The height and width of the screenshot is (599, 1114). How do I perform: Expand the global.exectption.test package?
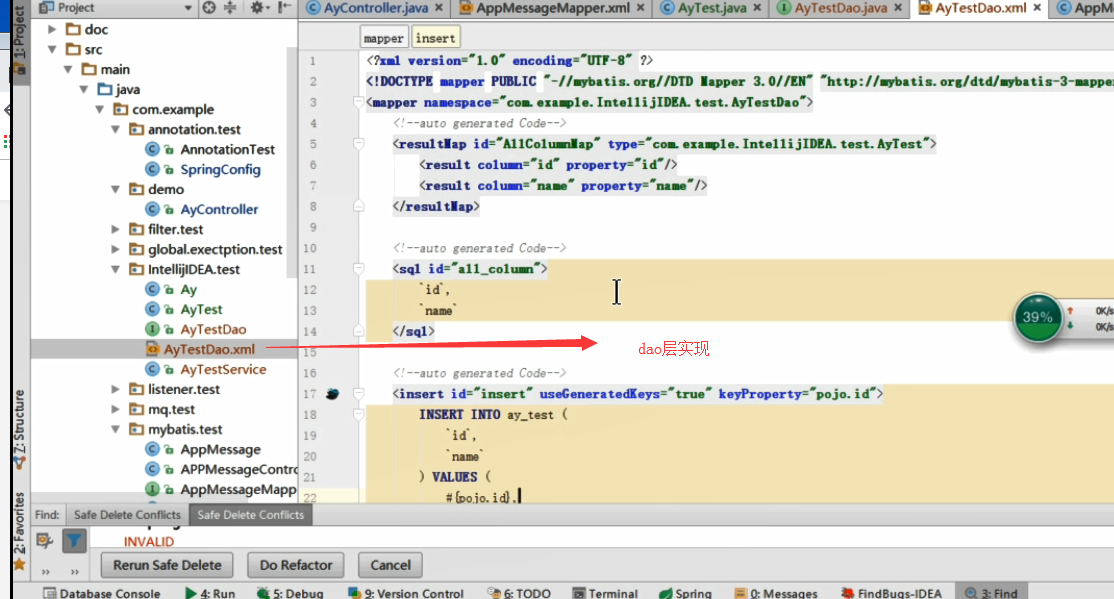pos(116,249)
